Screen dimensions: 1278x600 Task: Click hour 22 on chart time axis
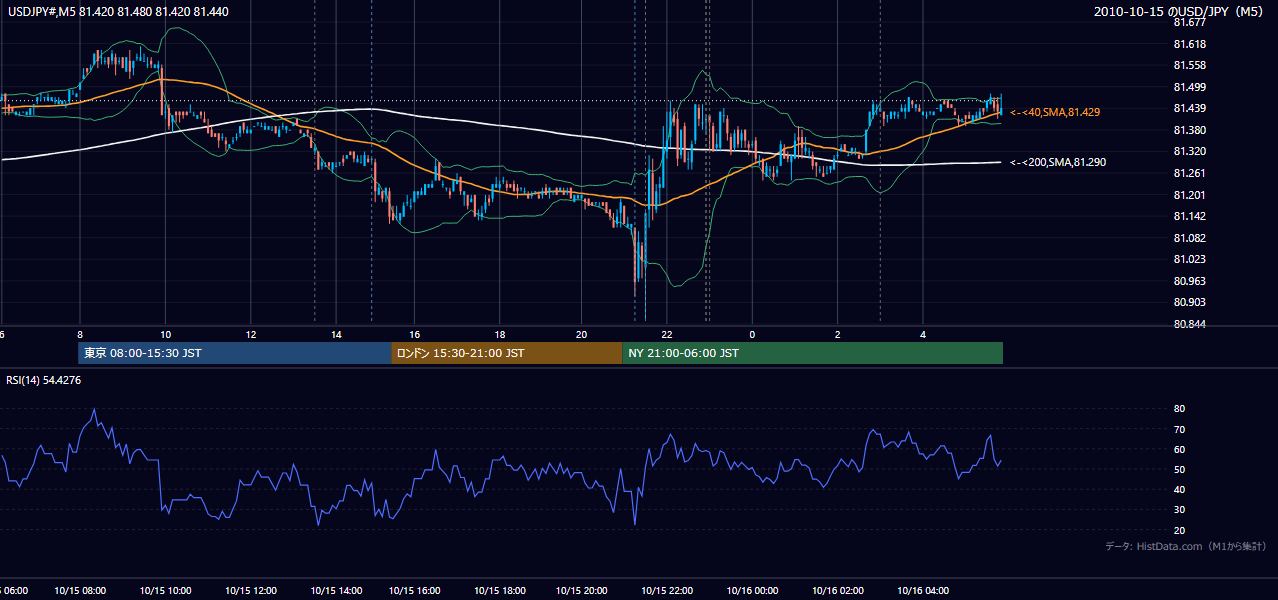pos(666,334)
